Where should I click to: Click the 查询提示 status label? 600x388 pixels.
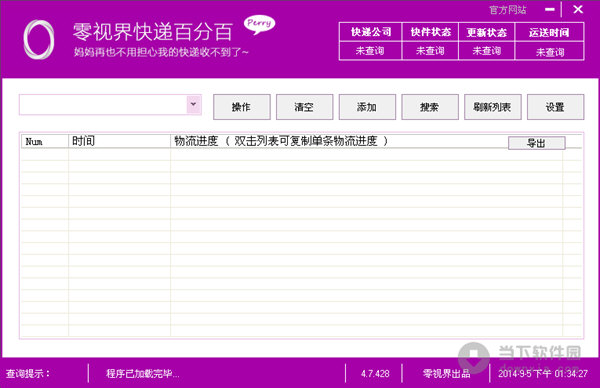pos(28,373)
